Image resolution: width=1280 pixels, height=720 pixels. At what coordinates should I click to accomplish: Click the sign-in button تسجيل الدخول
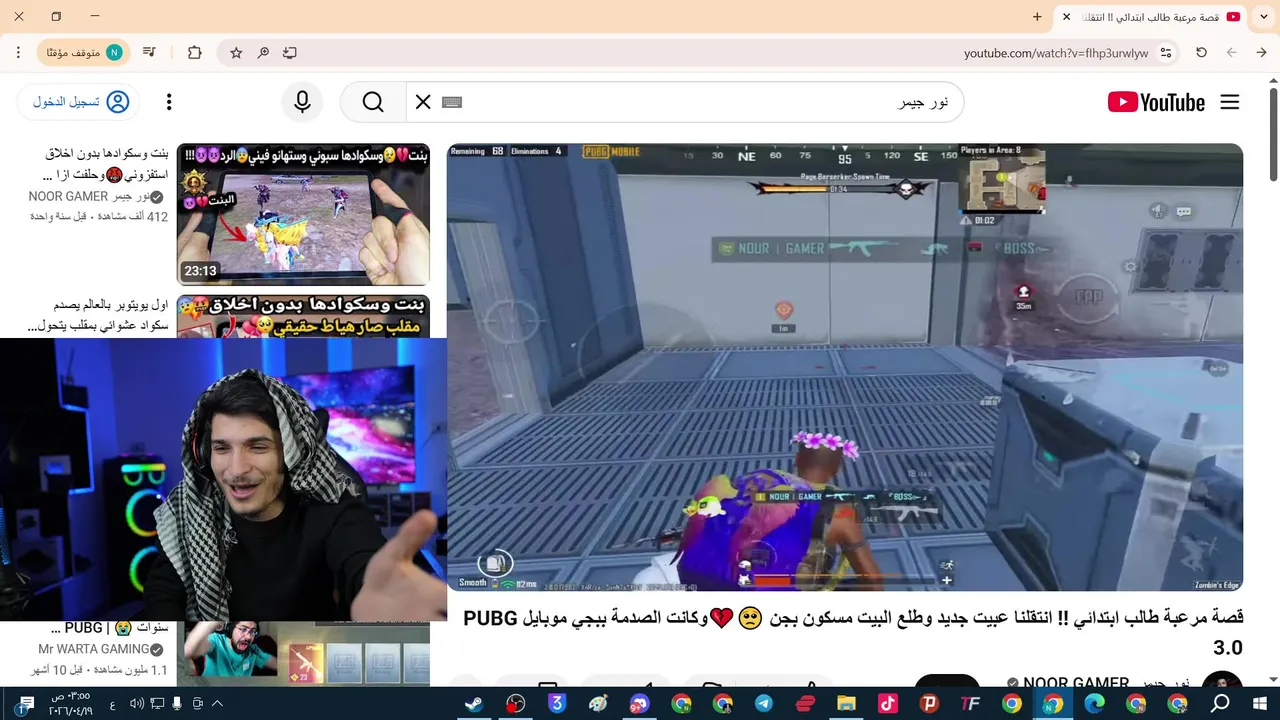pyautogui.click(x=79, y=102)
